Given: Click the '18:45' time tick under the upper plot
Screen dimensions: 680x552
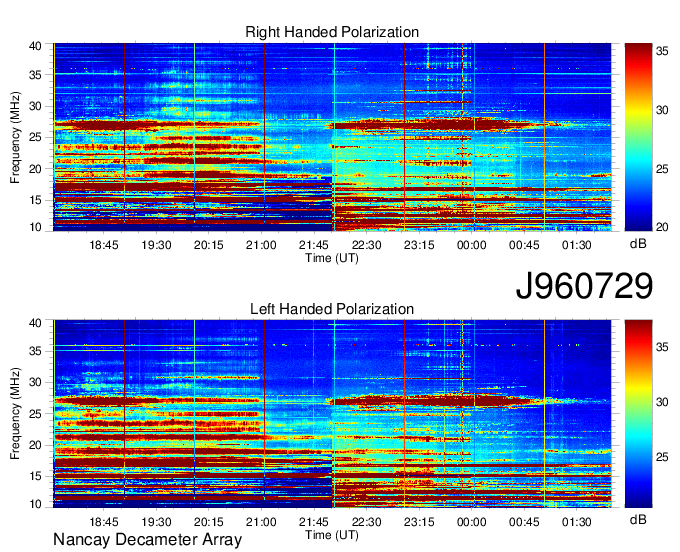Looking at the screenshot, I should (x=104, y=245).
